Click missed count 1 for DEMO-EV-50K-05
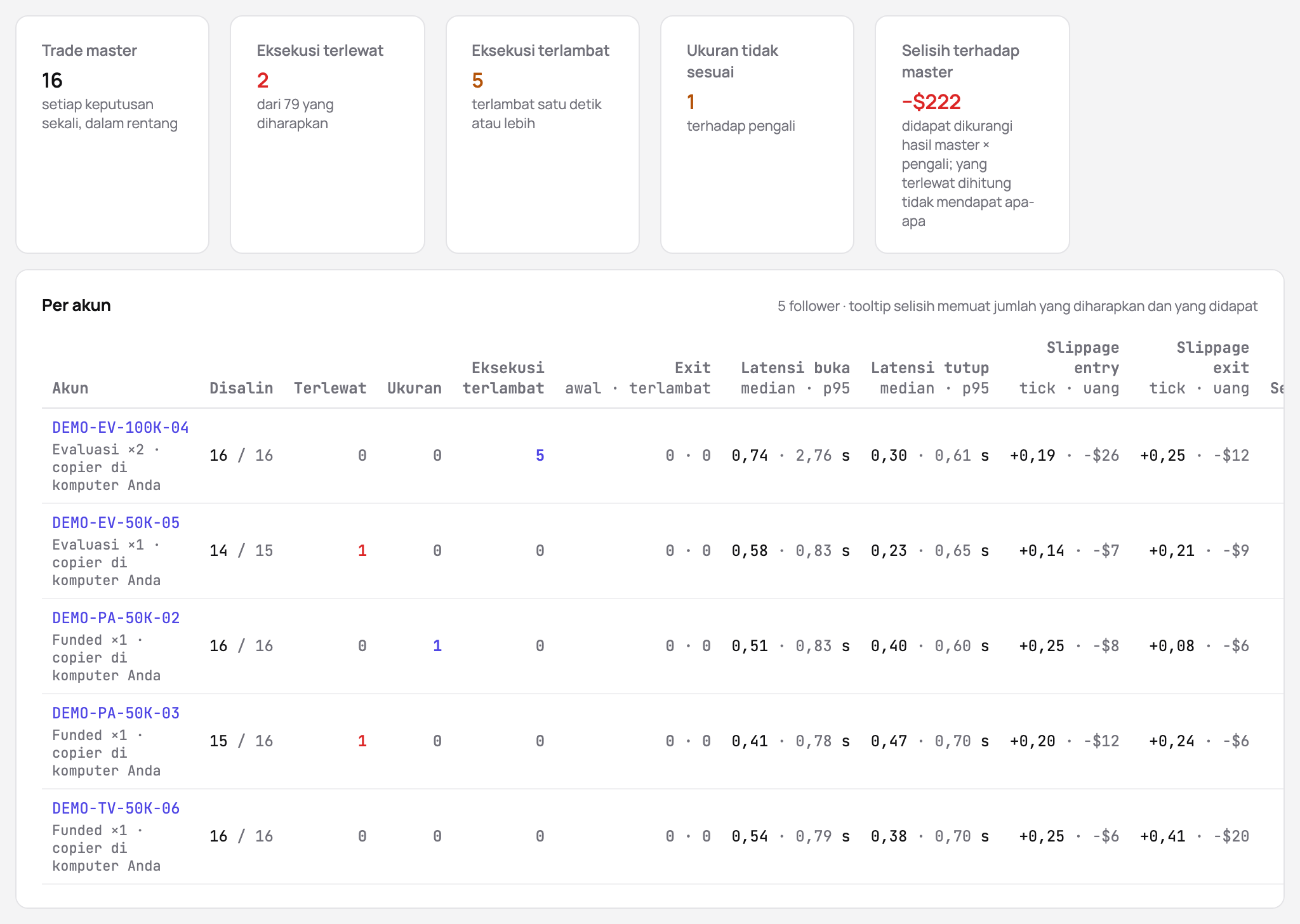This screenshot has height=924, width=1300. [x=362, y=551]
